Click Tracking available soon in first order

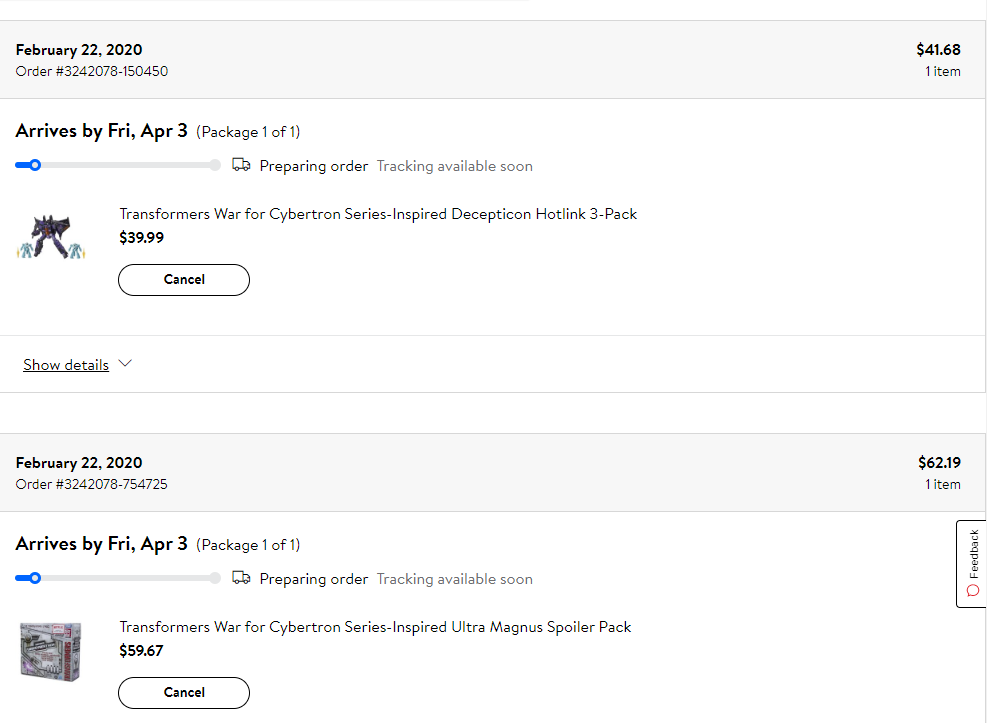tap(454, 166)
